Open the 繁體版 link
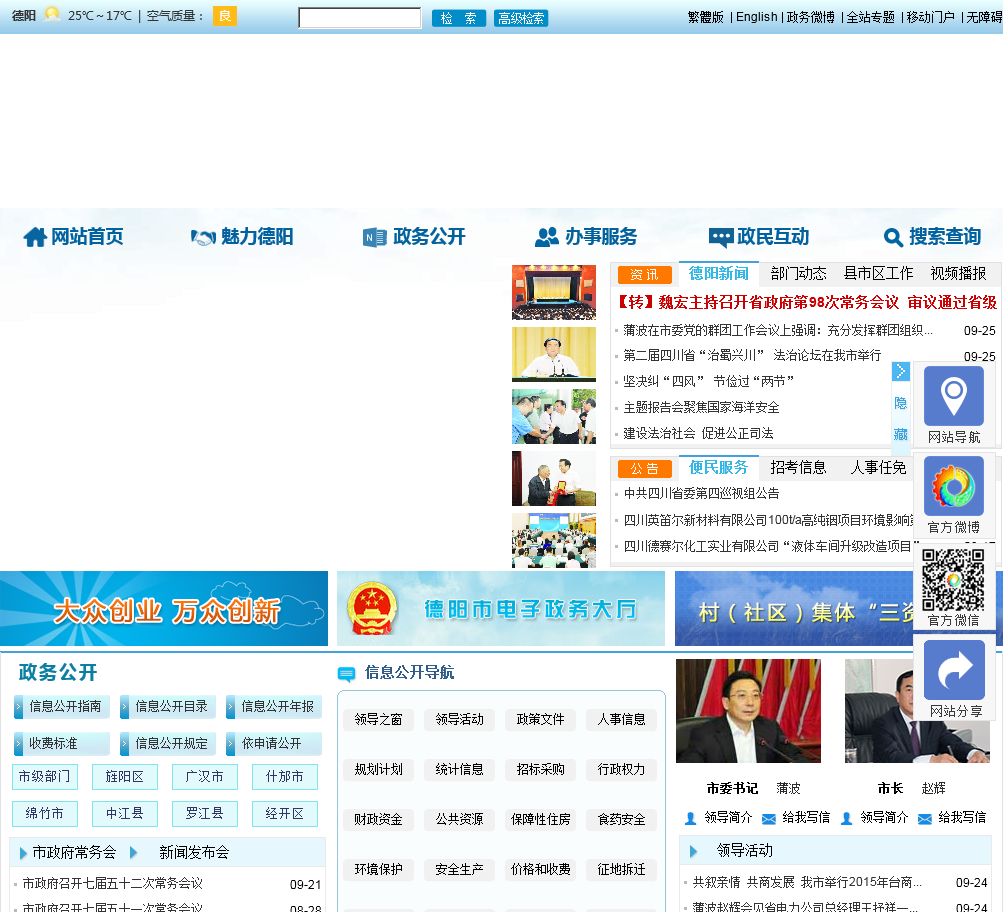The height and width of the screenshot is (912, 1003). tap(706, 17)
